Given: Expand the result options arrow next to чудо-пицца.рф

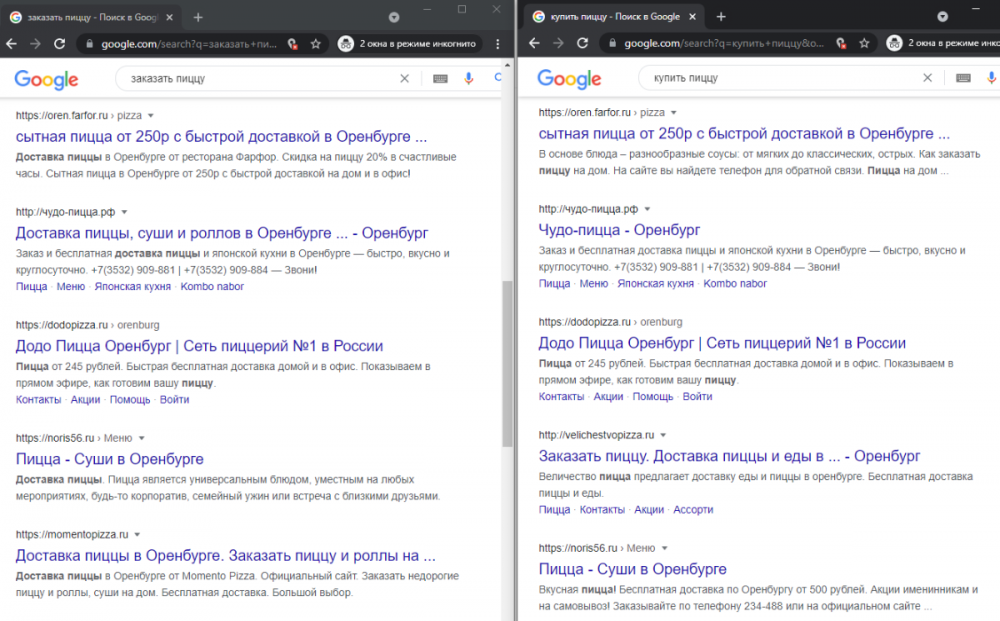Looking at the screenshot, I should (x=124, y=212).
